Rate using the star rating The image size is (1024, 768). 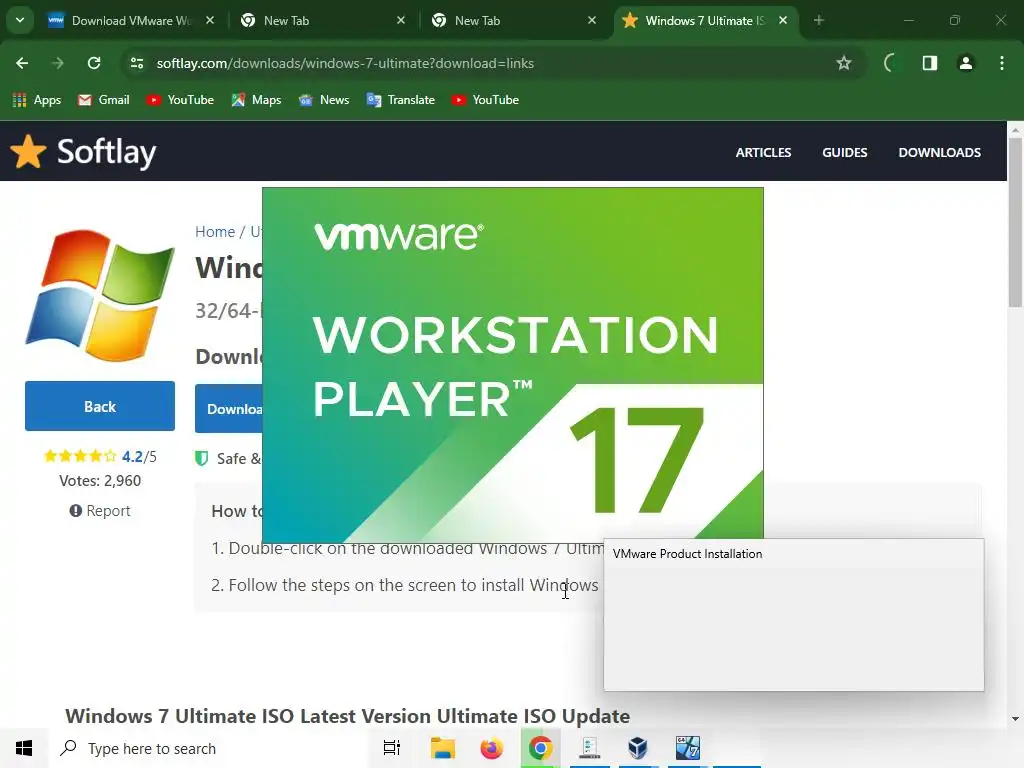pos(80,456)
